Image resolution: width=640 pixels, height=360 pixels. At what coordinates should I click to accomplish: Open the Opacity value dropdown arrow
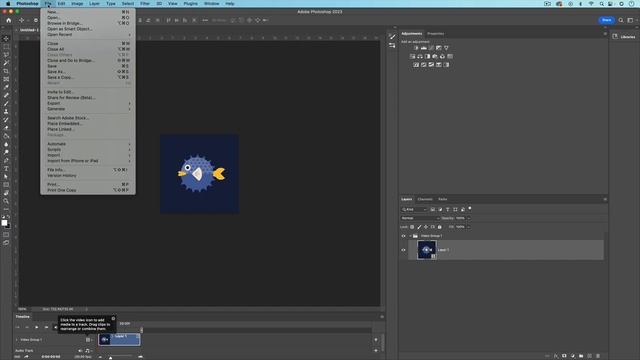coord(469,218)
